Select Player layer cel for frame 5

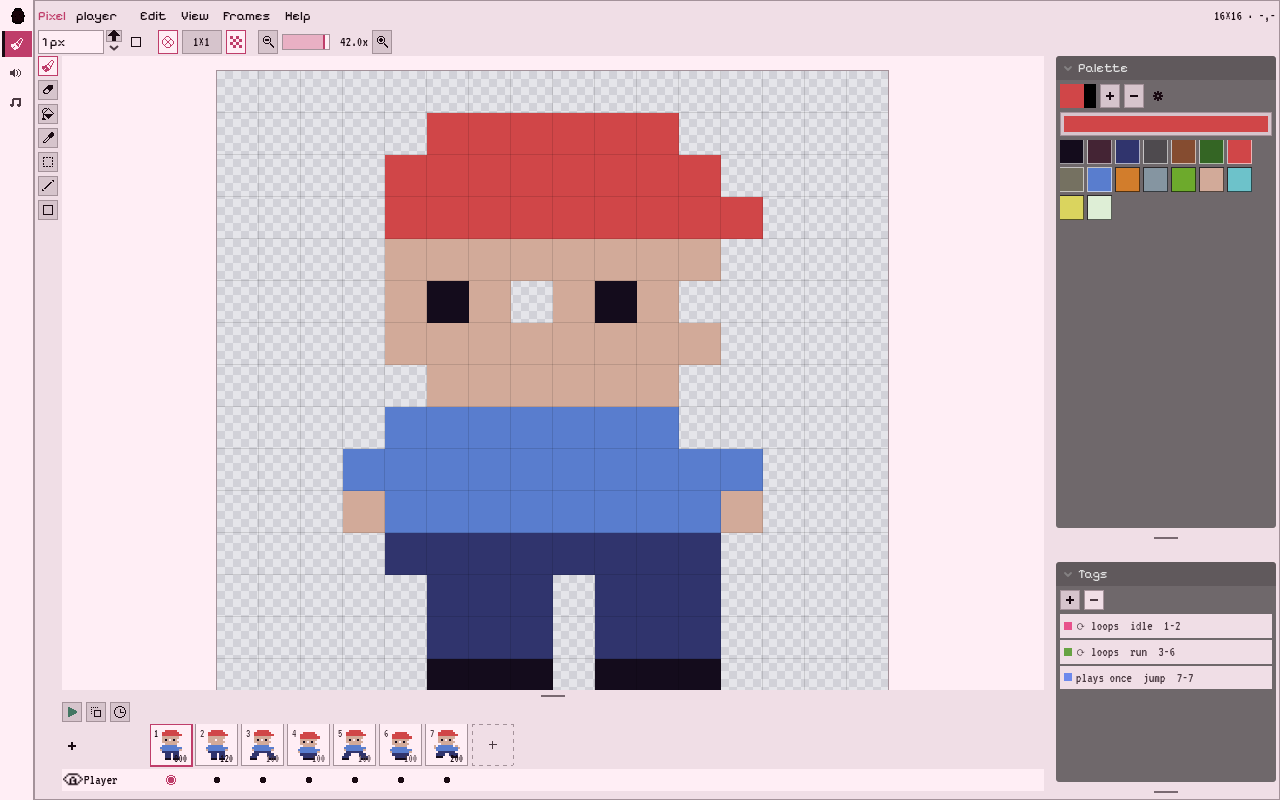[x=355, y=780]
